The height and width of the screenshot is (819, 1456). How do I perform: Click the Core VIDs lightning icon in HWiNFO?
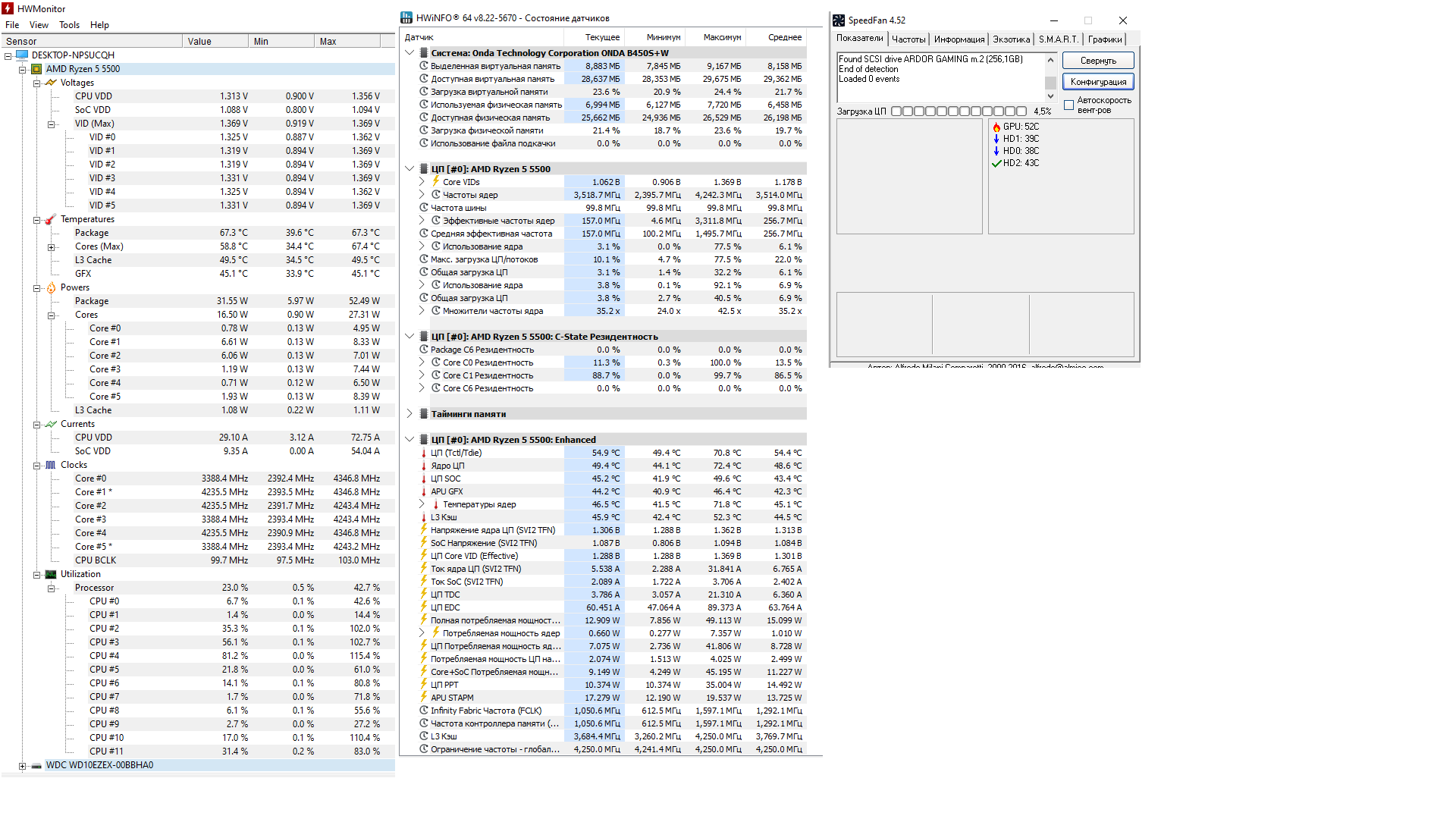click(436, 182)
